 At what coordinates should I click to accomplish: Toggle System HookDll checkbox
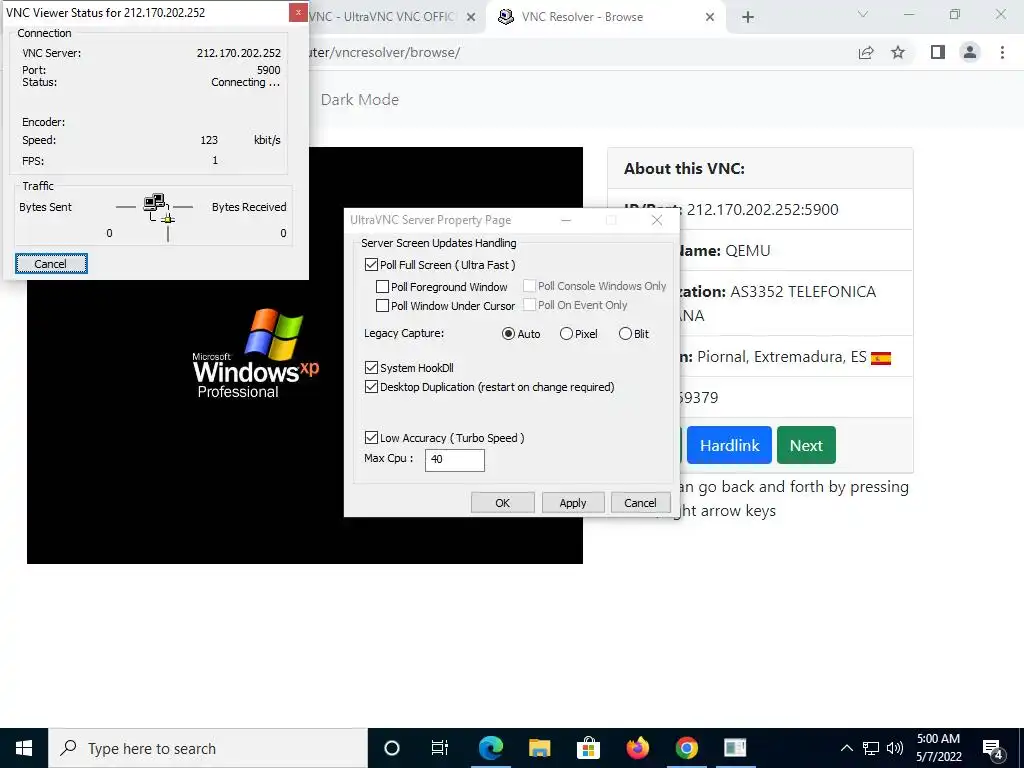point(371,368)
